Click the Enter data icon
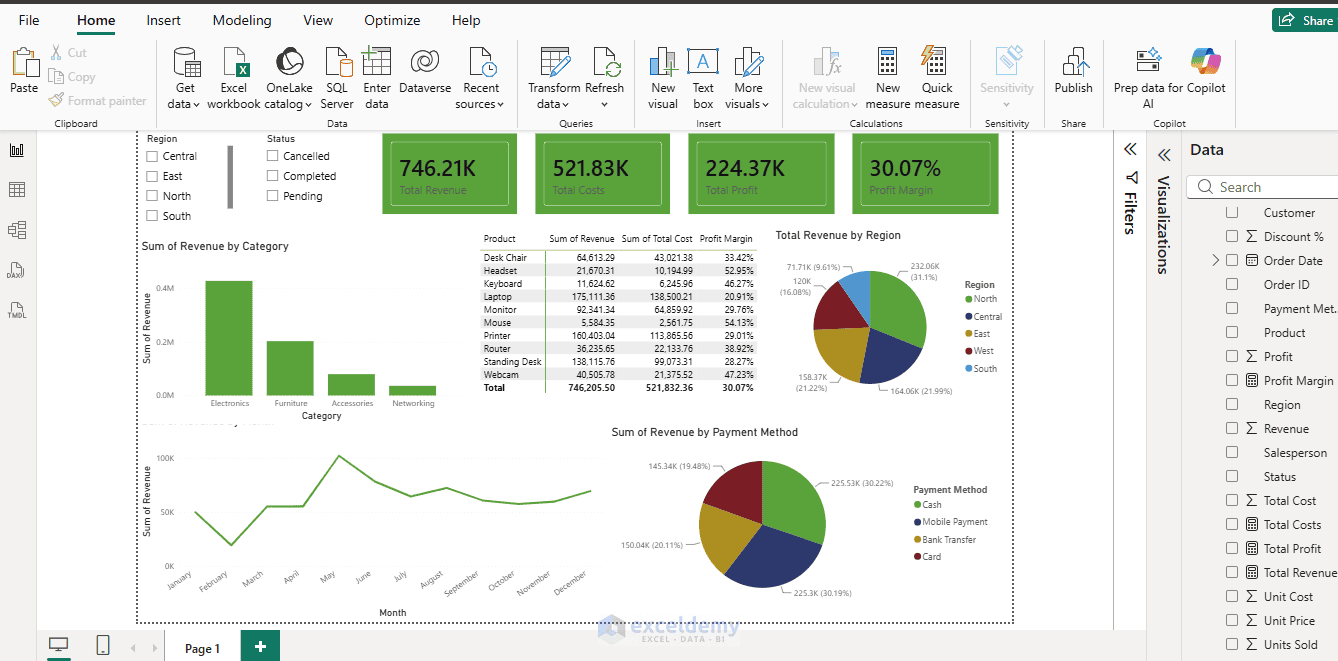This screenshot has width=1338, height=661. coord(377,62)
